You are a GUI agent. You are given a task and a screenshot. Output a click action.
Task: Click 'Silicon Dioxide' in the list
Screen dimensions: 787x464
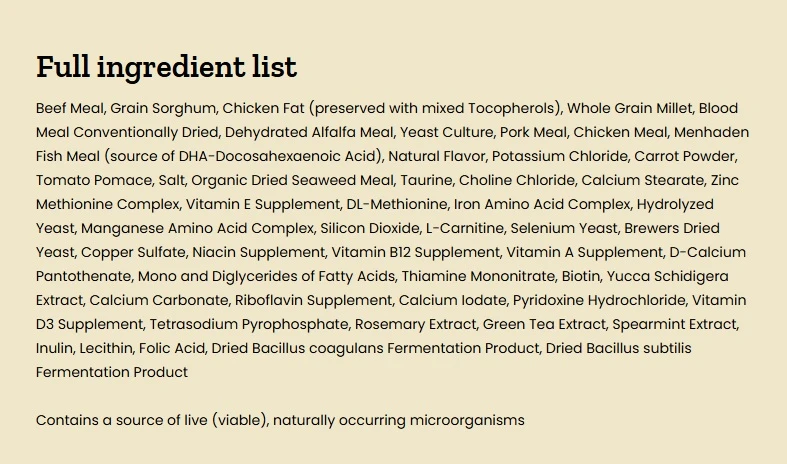tap(370, 228)
